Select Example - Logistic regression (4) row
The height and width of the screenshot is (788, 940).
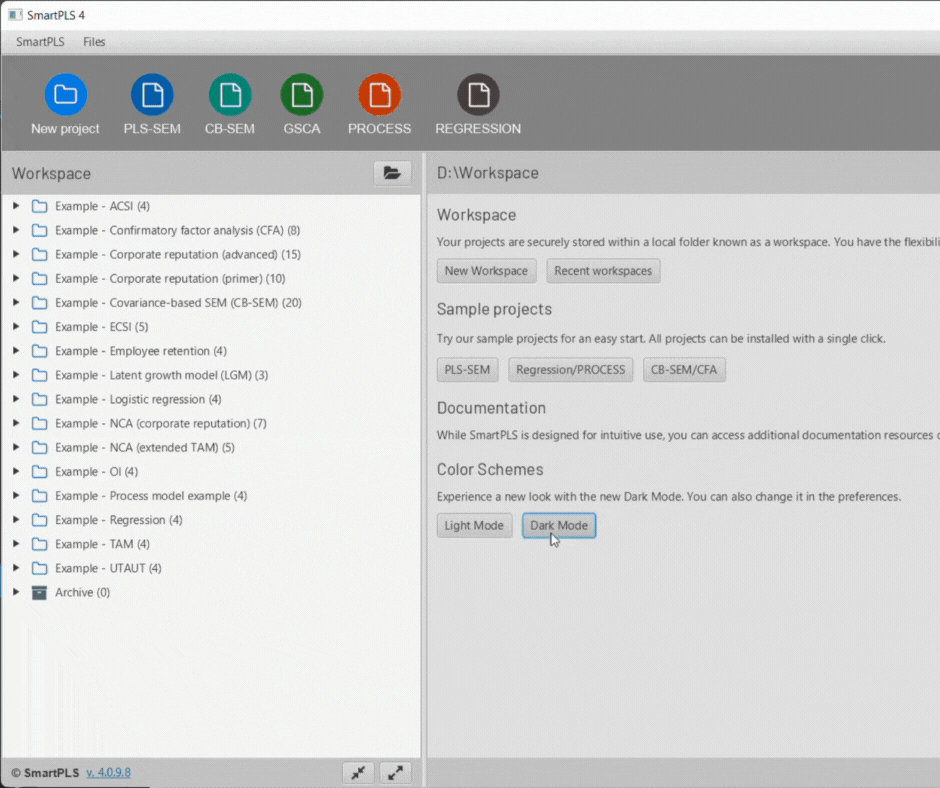tap(211, 399)
